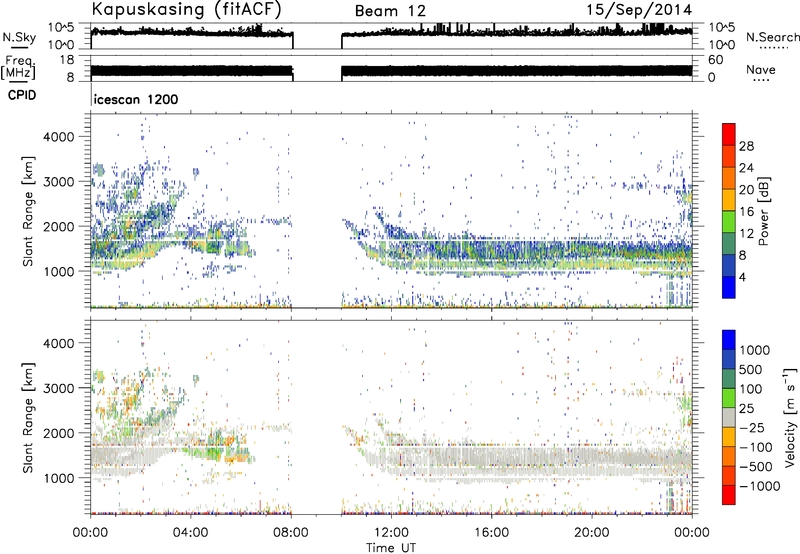
Task: Click the 'Velocity [m s-1]' colorbar label
Action: (x=790, y=417)
